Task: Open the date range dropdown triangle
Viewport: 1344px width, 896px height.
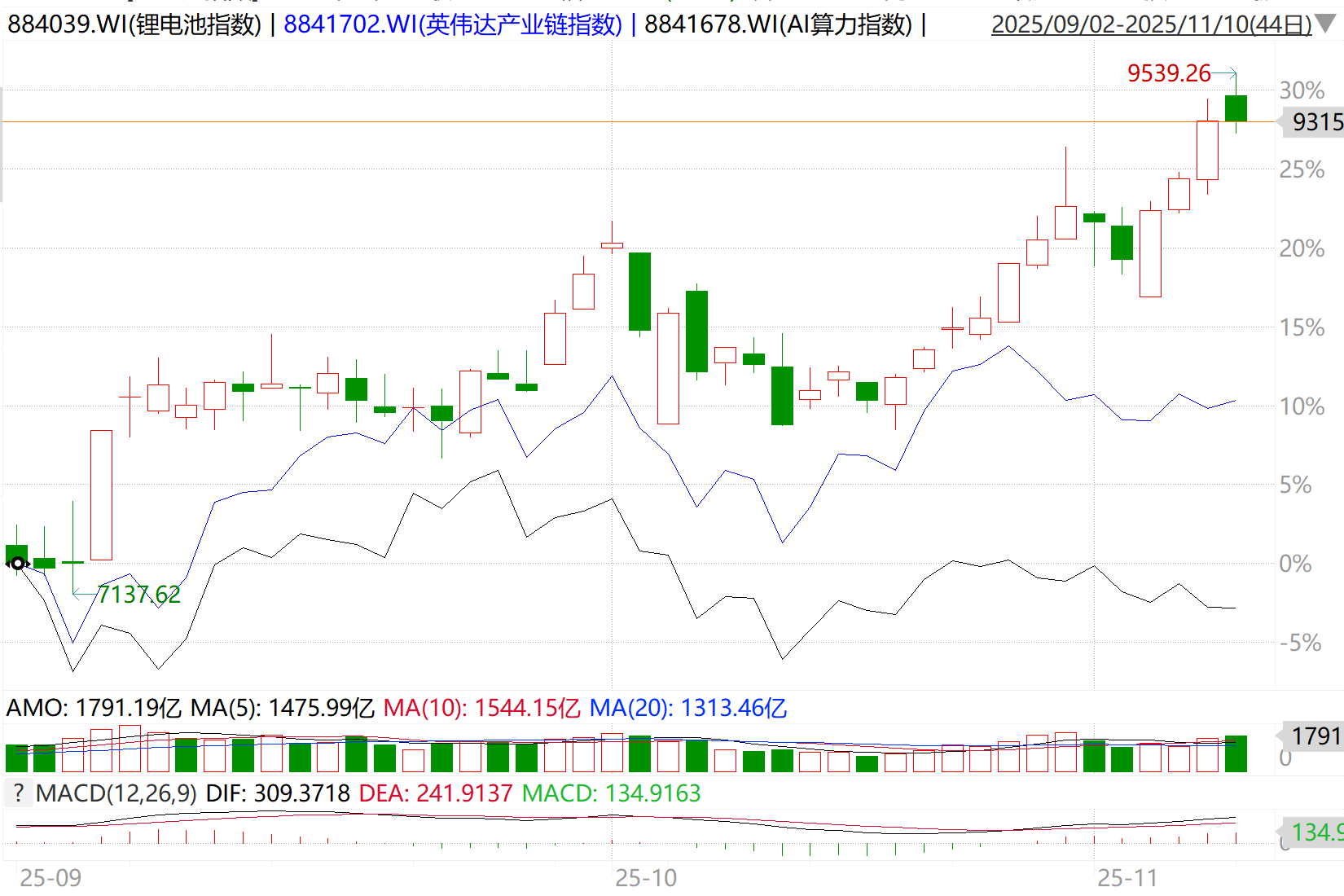Action: [1326, 24]
